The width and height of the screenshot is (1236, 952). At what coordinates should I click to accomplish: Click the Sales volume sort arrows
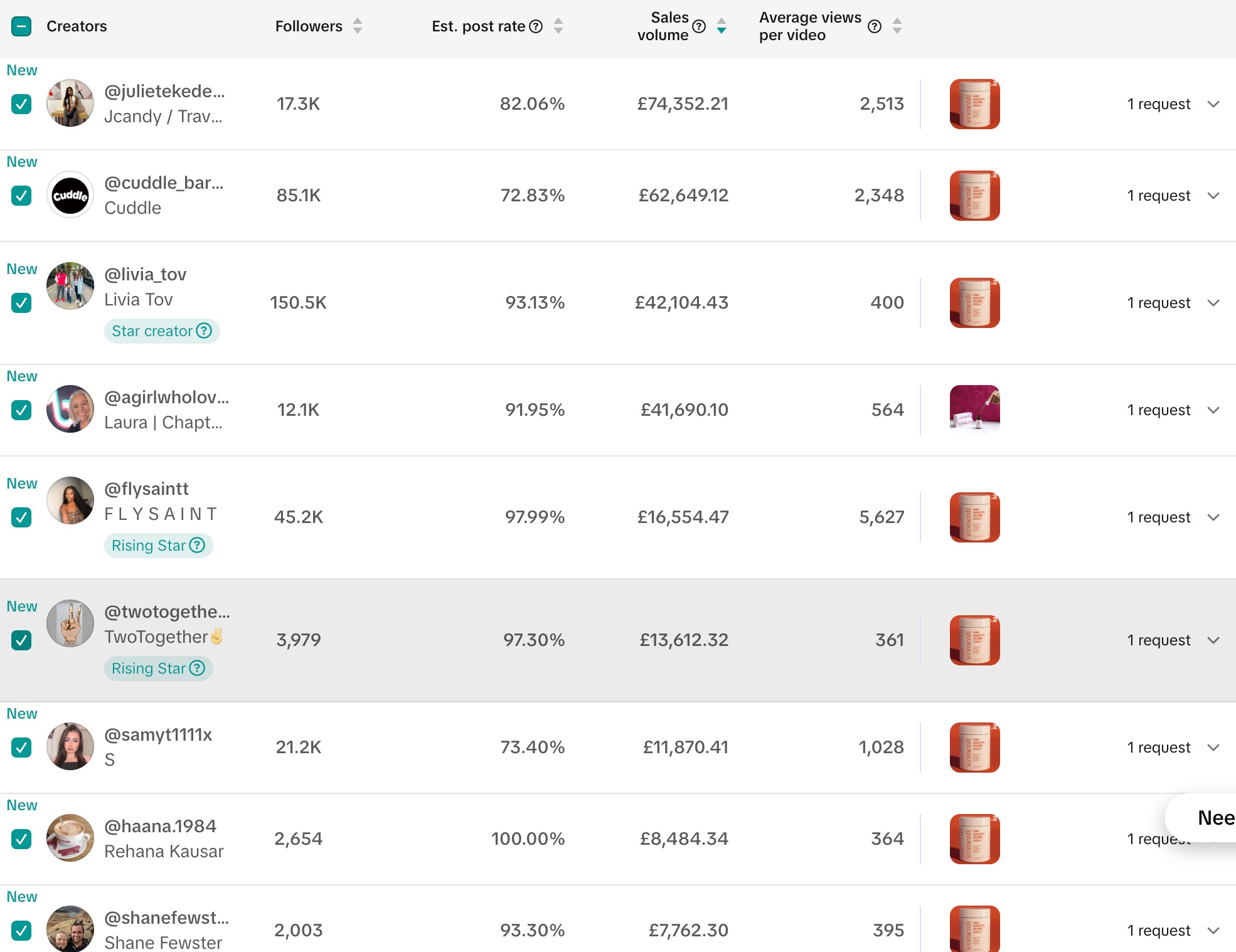(722, 26)
